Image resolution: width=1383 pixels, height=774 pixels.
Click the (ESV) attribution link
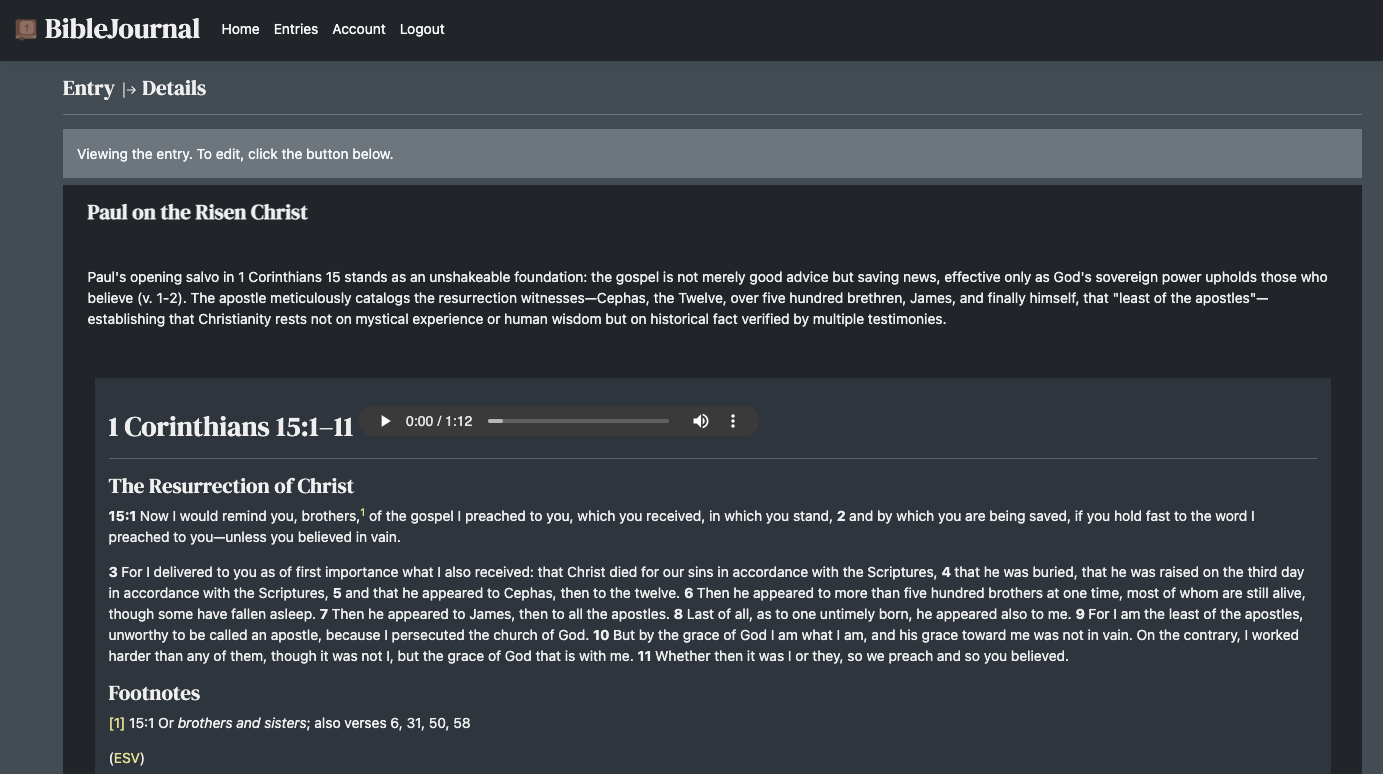(x=126, y=758)
